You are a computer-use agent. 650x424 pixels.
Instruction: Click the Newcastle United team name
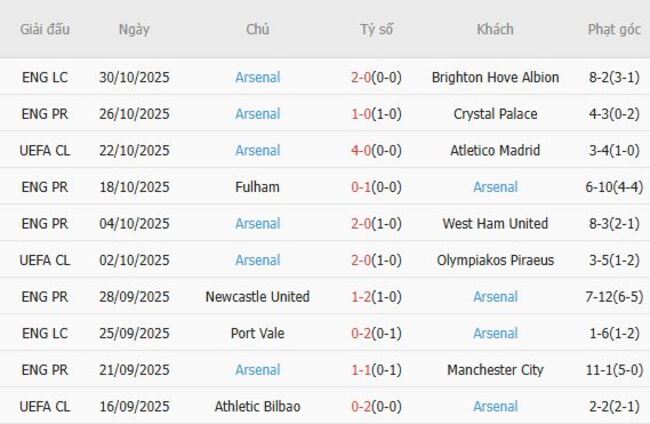[257, 297]
